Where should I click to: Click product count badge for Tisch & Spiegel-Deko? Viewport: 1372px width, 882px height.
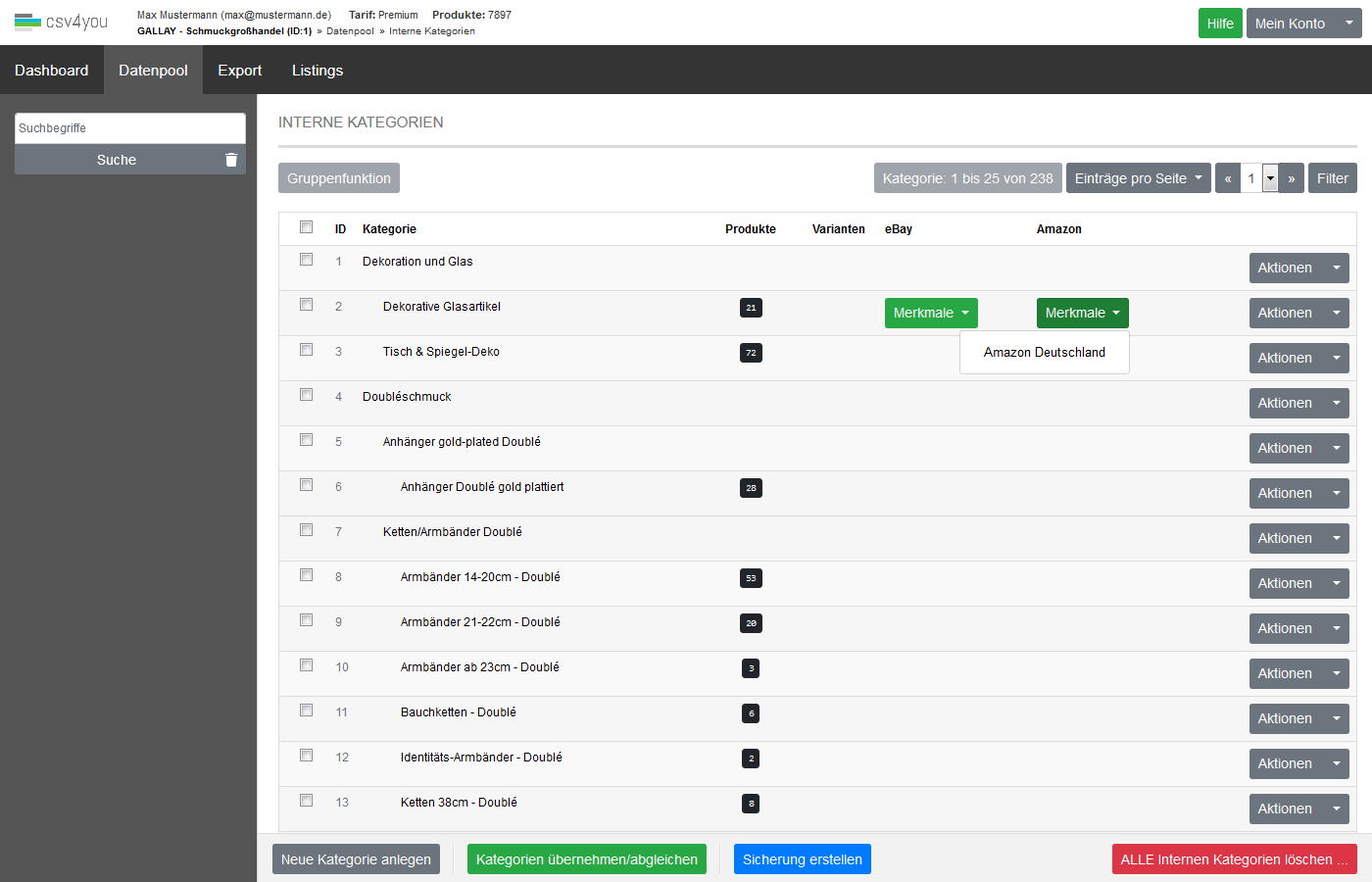point(751,353)
